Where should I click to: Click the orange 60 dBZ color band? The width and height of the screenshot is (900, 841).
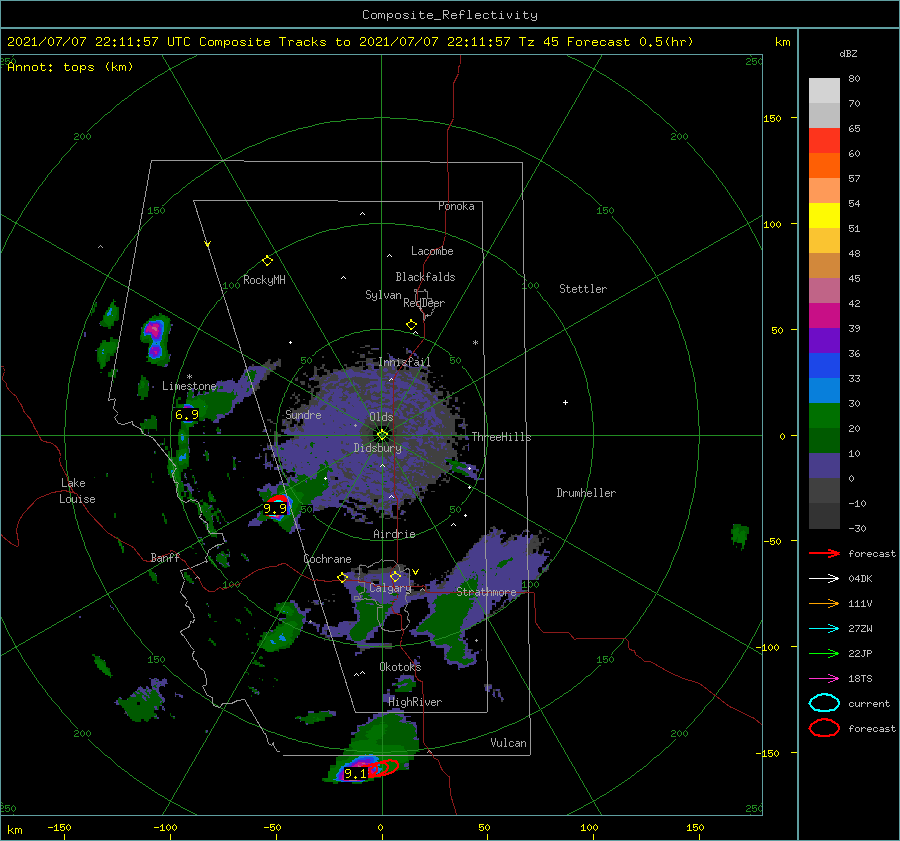[x=824, y=165]
